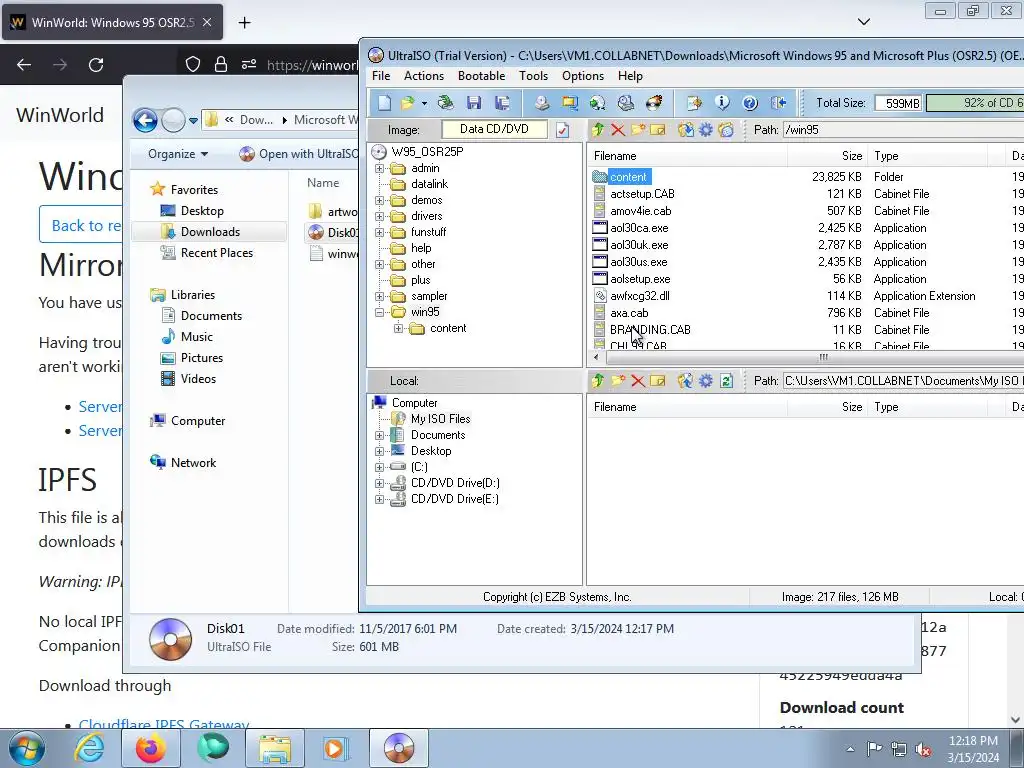Expand the funstuff folder node
Image resolution: width=1024 pixels, height=768 pixels.
pos(379,232)
